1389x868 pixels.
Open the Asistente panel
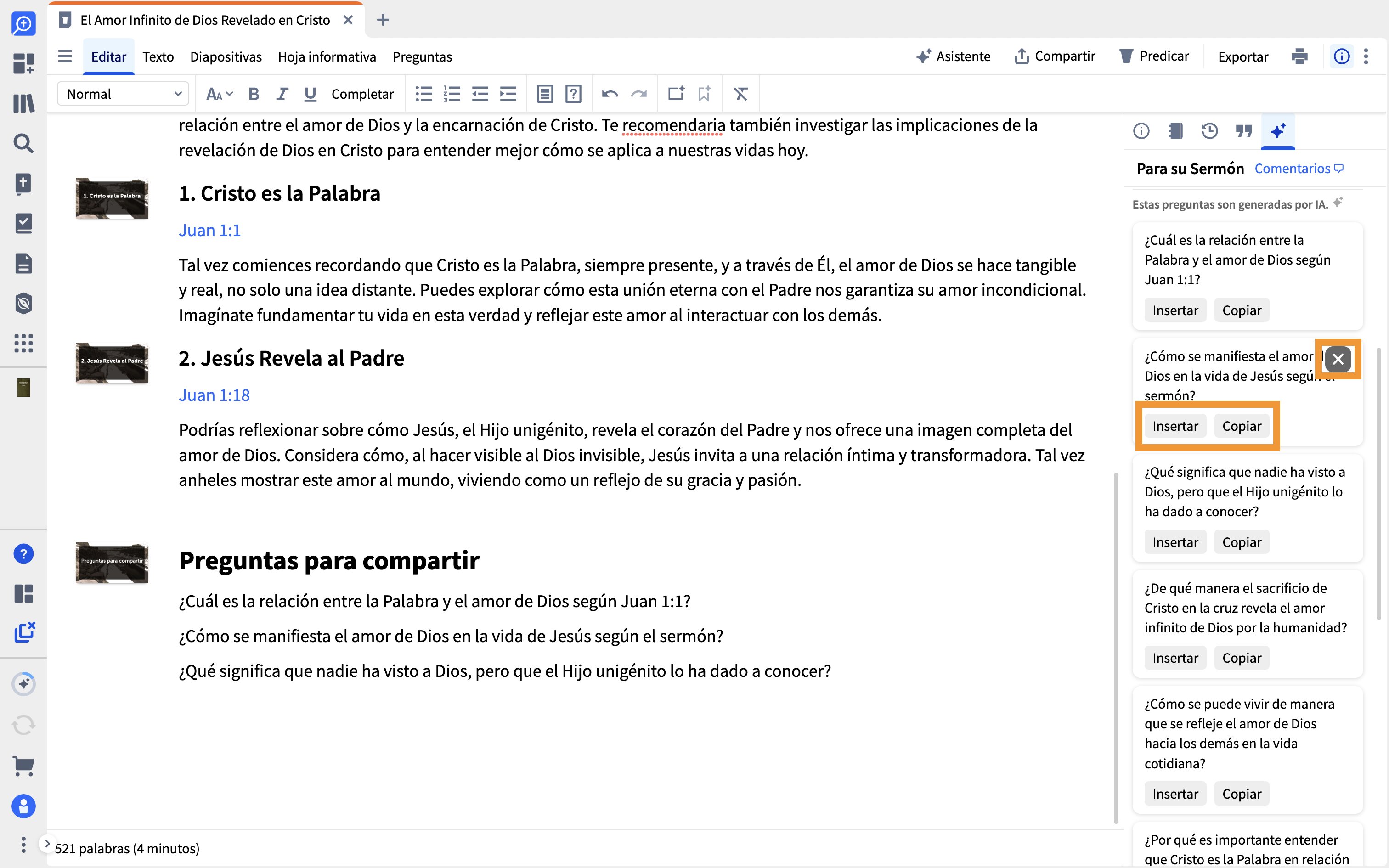[x=954, y=56]
